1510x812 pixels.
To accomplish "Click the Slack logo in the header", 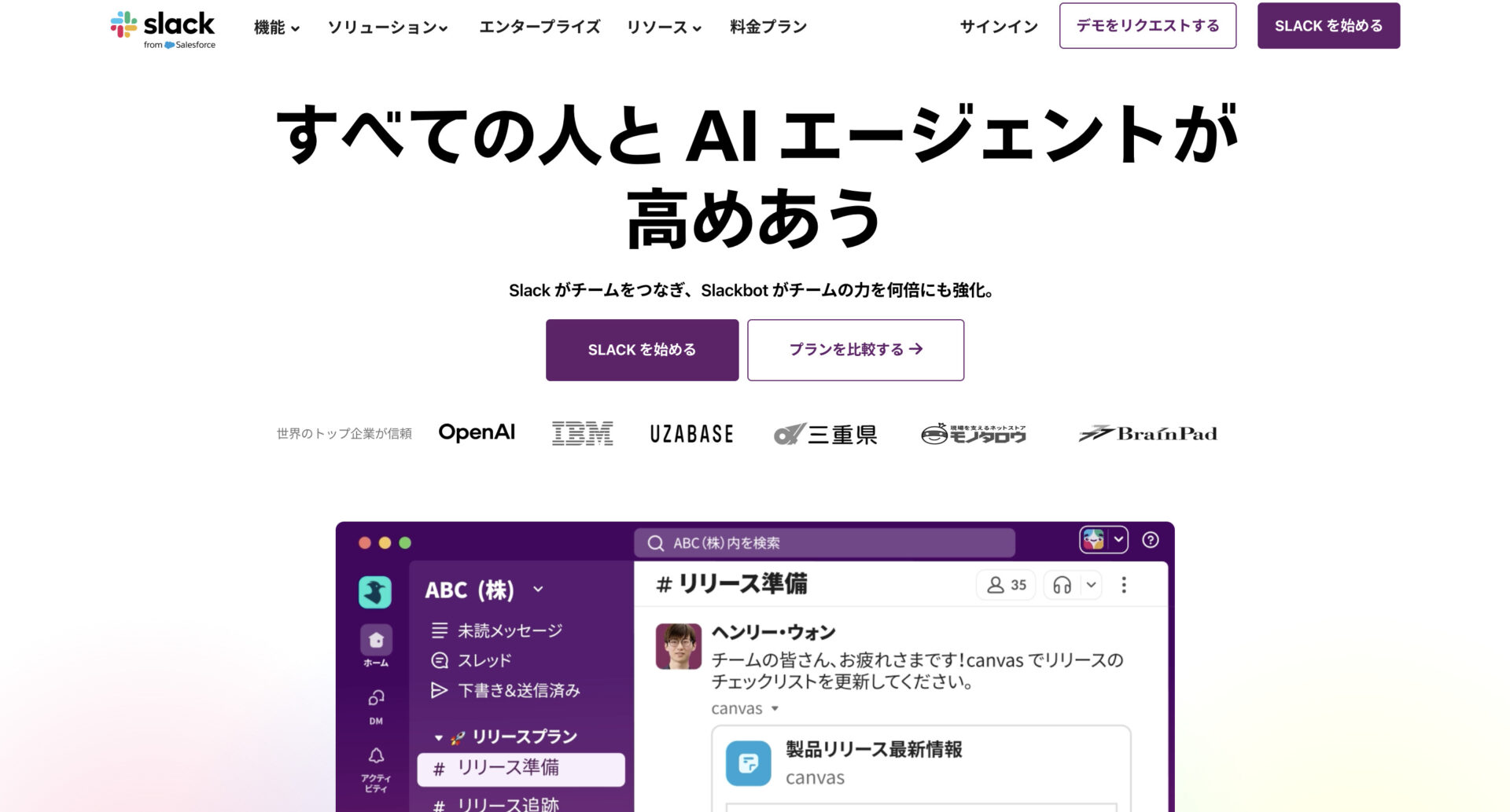I will coord(163,29).
